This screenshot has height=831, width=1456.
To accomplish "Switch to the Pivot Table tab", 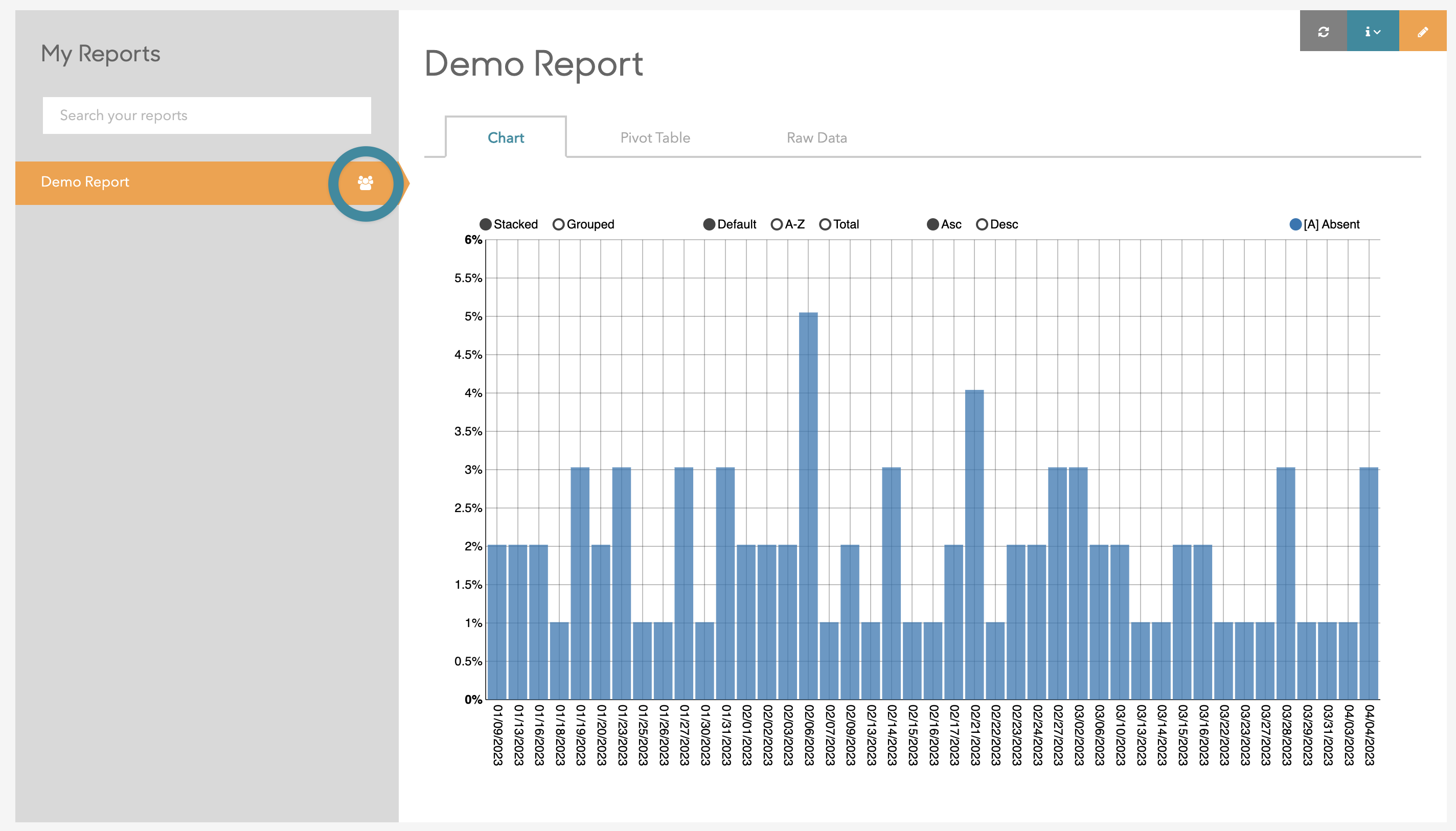I will coord(655,137).
